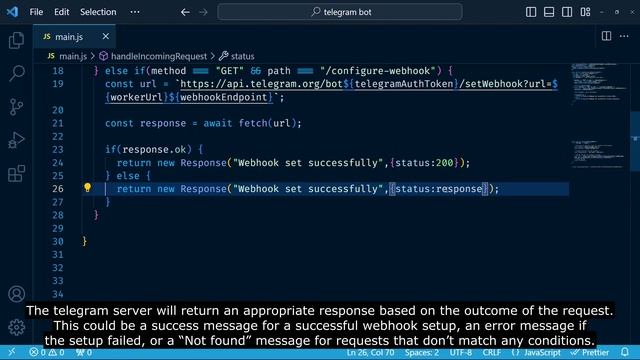640x360 pixels.
Task: Open the Selection menu
Action: coord(98,12)
